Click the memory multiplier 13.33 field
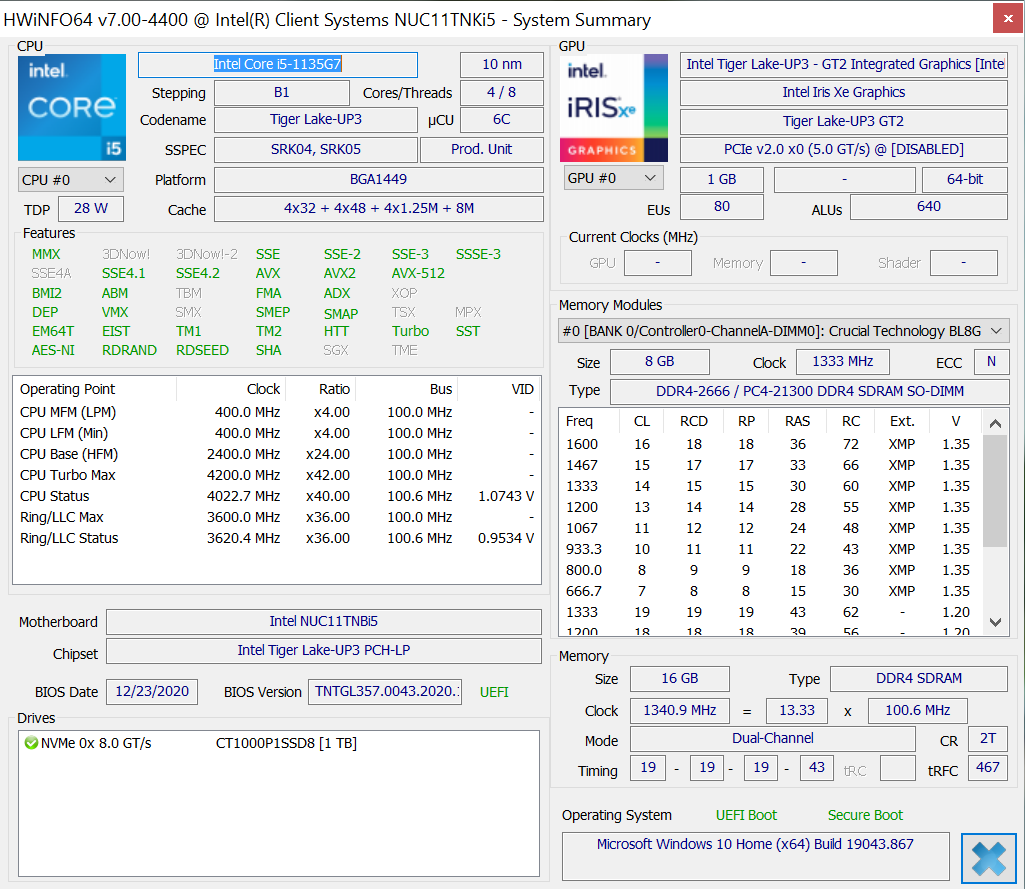This screenshot has width=1025, height=889. pyautogui.click(x=797, y=711)
